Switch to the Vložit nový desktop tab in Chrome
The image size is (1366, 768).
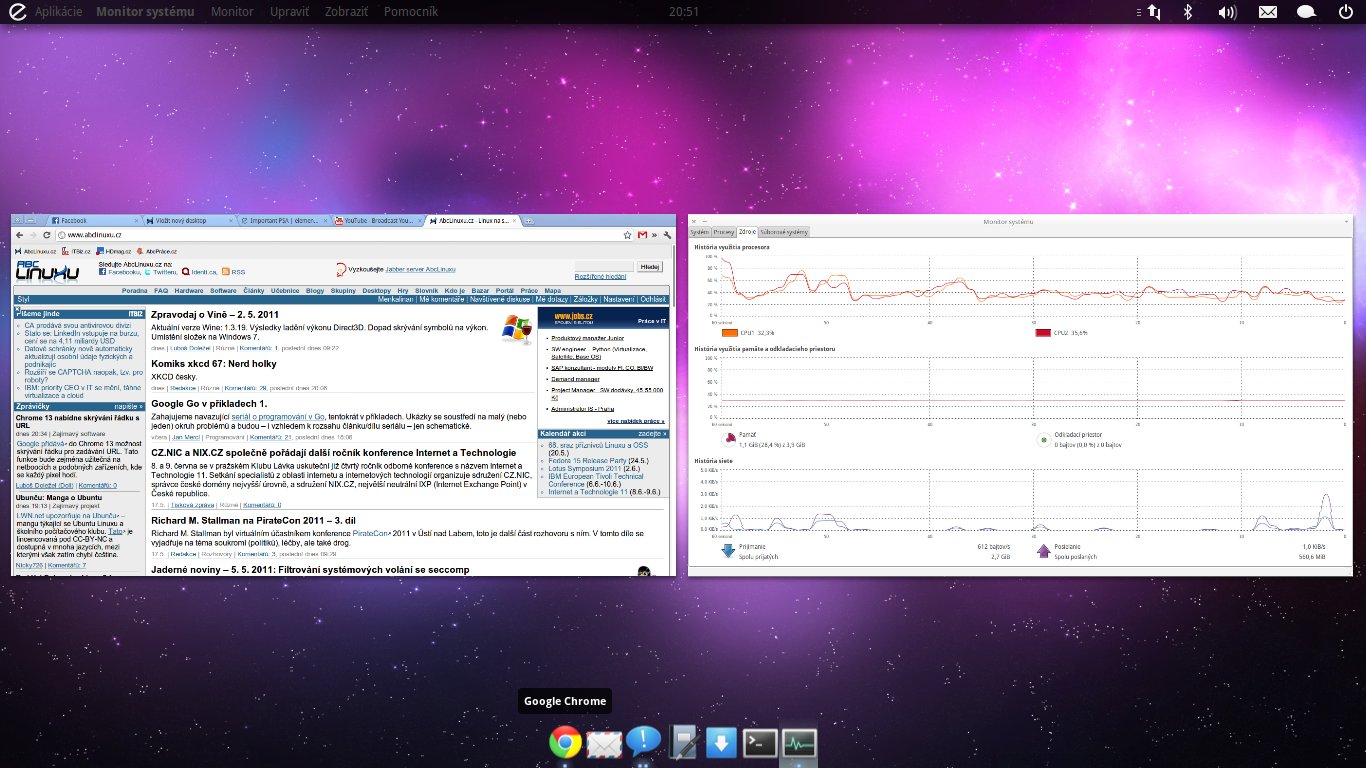(x=191, y=220)
